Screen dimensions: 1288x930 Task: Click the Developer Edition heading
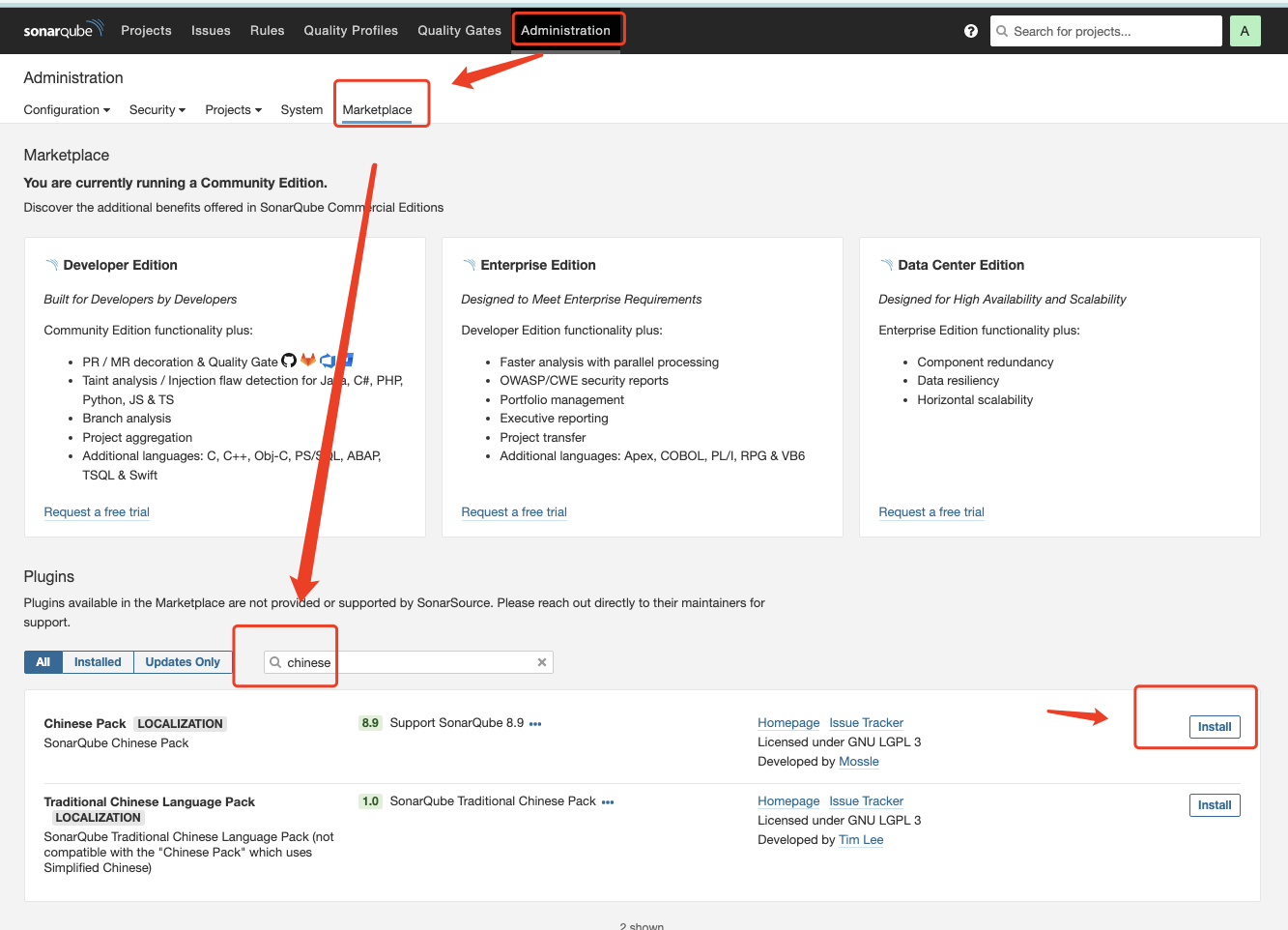click(120, 265)
